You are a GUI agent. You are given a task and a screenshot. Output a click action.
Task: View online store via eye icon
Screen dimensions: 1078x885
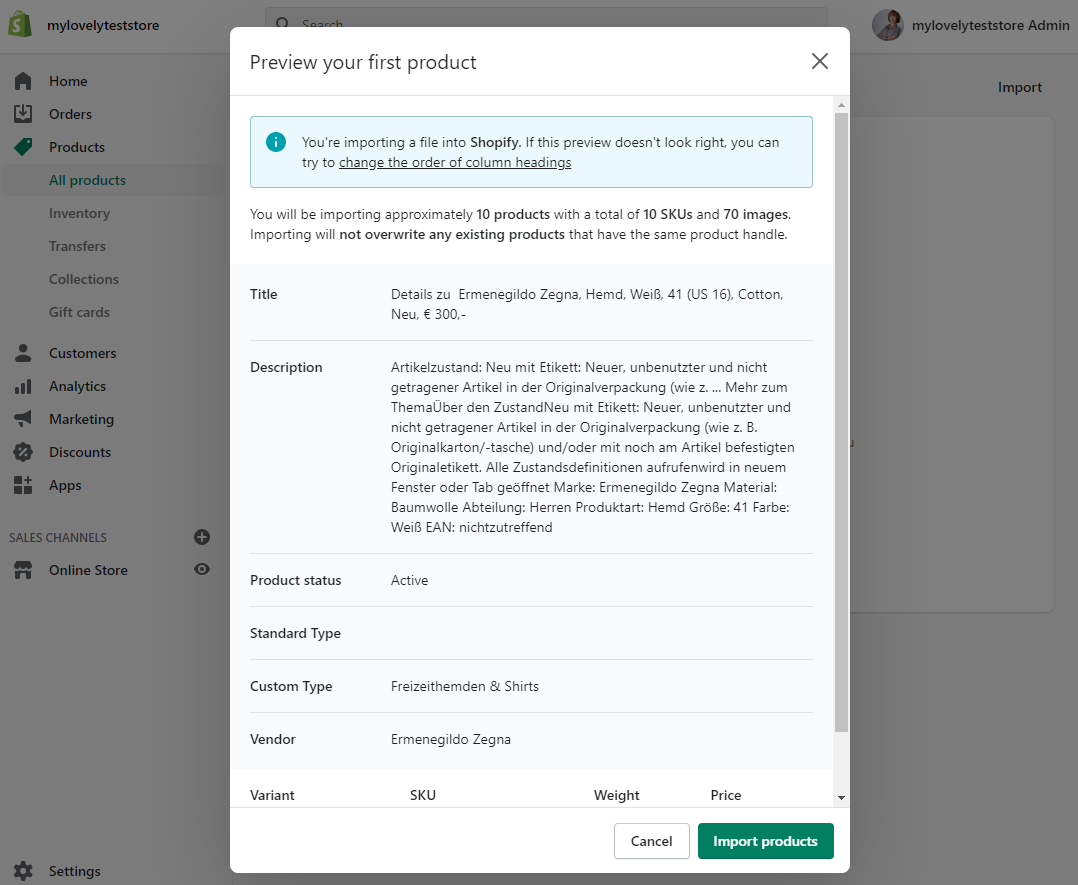tap(201, 569)
